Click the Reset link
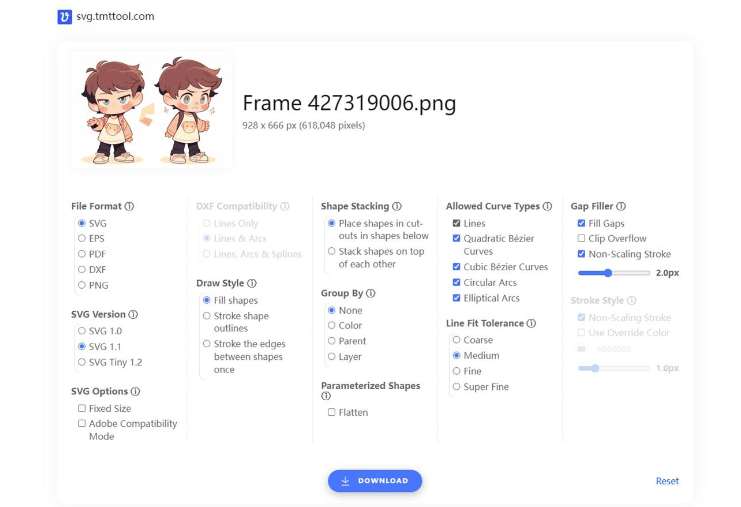 (667, 481)
